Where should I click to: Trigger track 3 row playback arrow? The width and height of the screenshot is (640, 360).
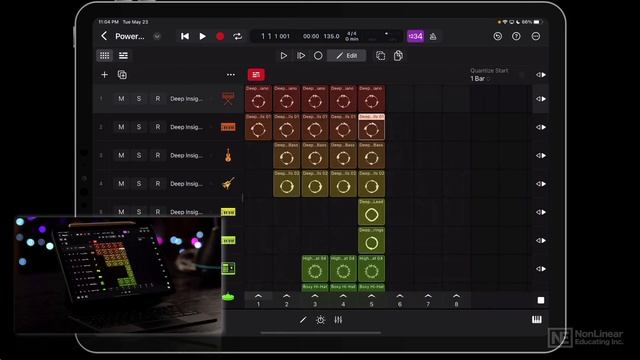tap(541, 156)
